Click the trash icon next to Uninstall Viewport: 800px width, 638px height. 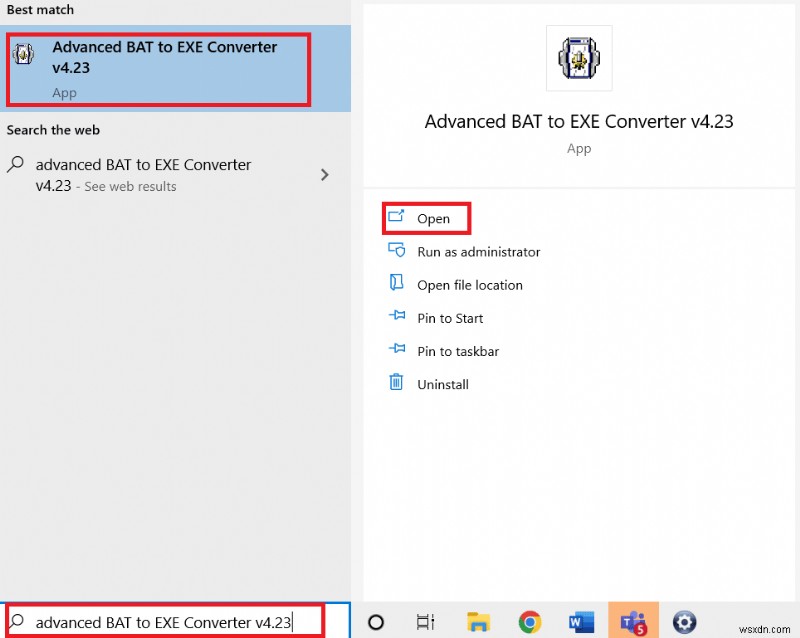pyautogui.click(x=398, y=383)
